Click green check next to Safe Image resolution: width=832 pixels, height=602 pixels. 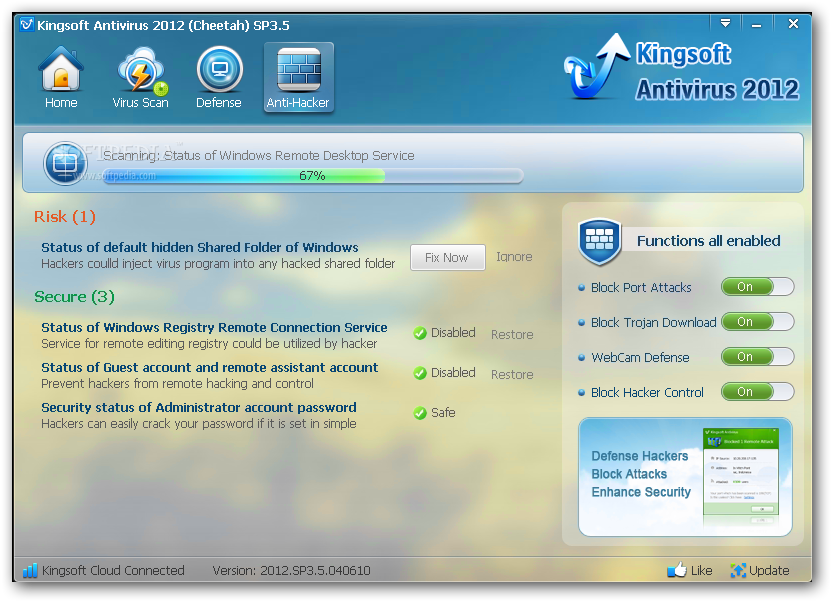coord(420,413)
